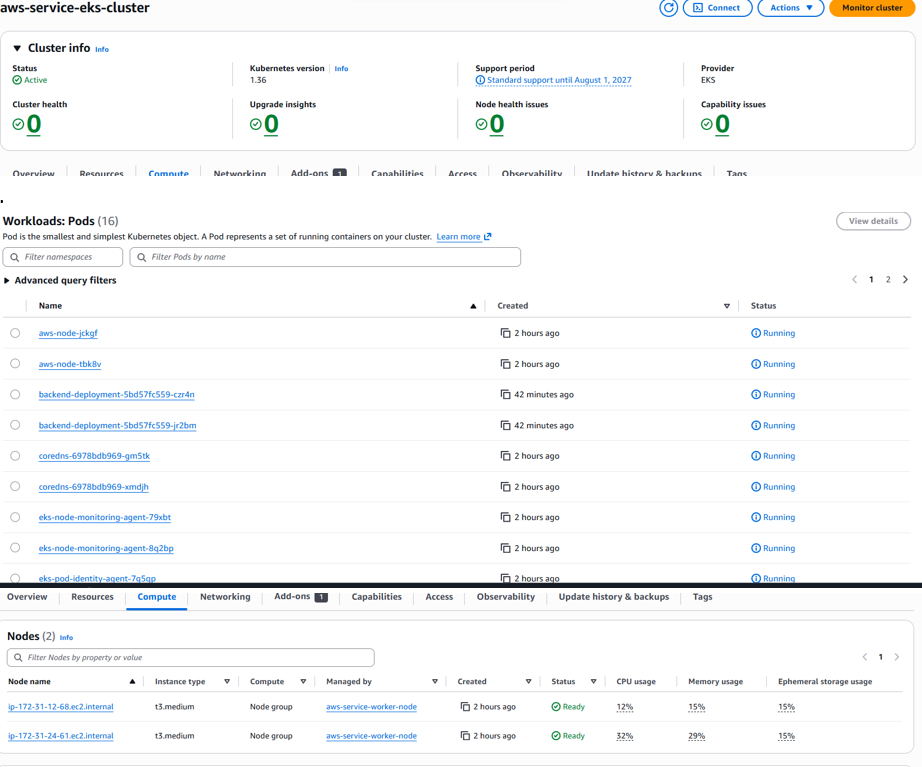Open page 2 of Pods list

pos(888,279)
